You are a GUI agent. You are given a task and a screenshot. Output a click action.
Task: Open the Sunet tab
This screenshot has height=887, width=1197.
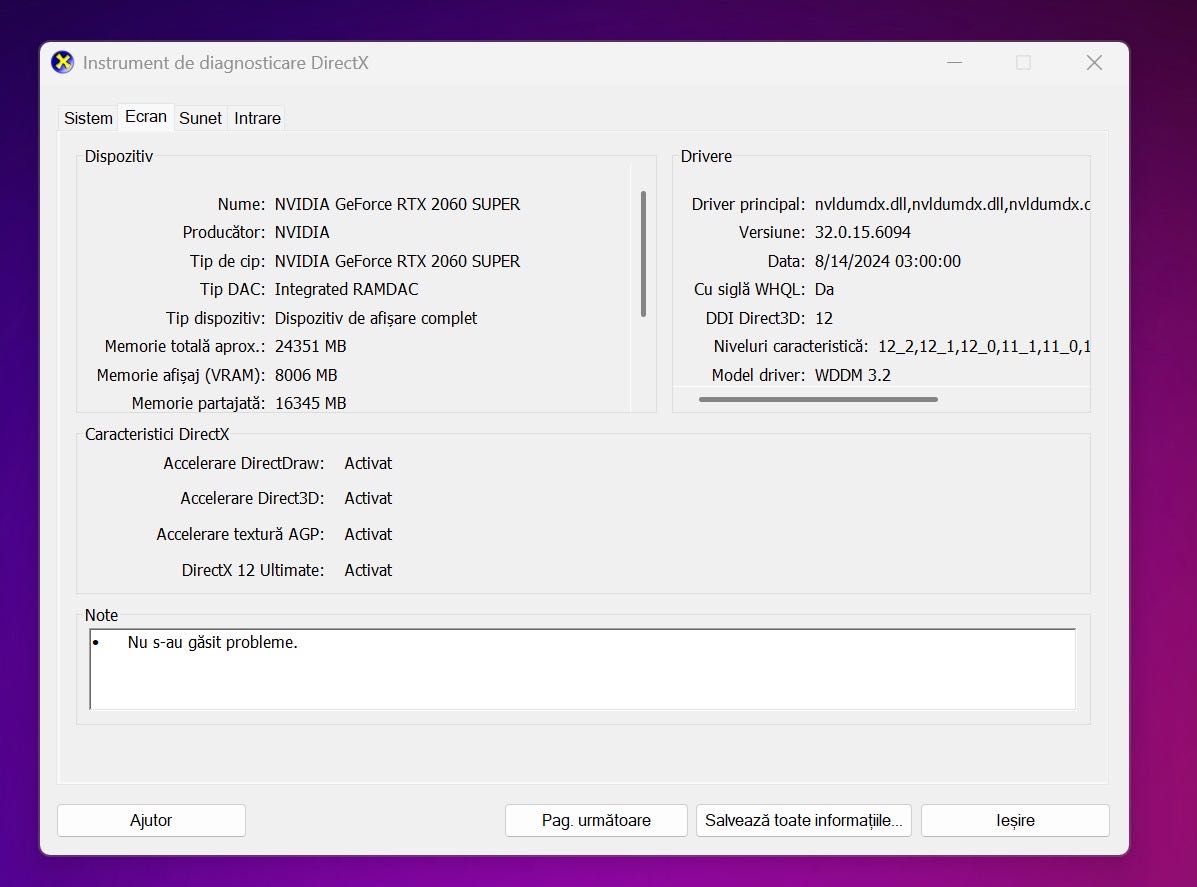point(201,118)
